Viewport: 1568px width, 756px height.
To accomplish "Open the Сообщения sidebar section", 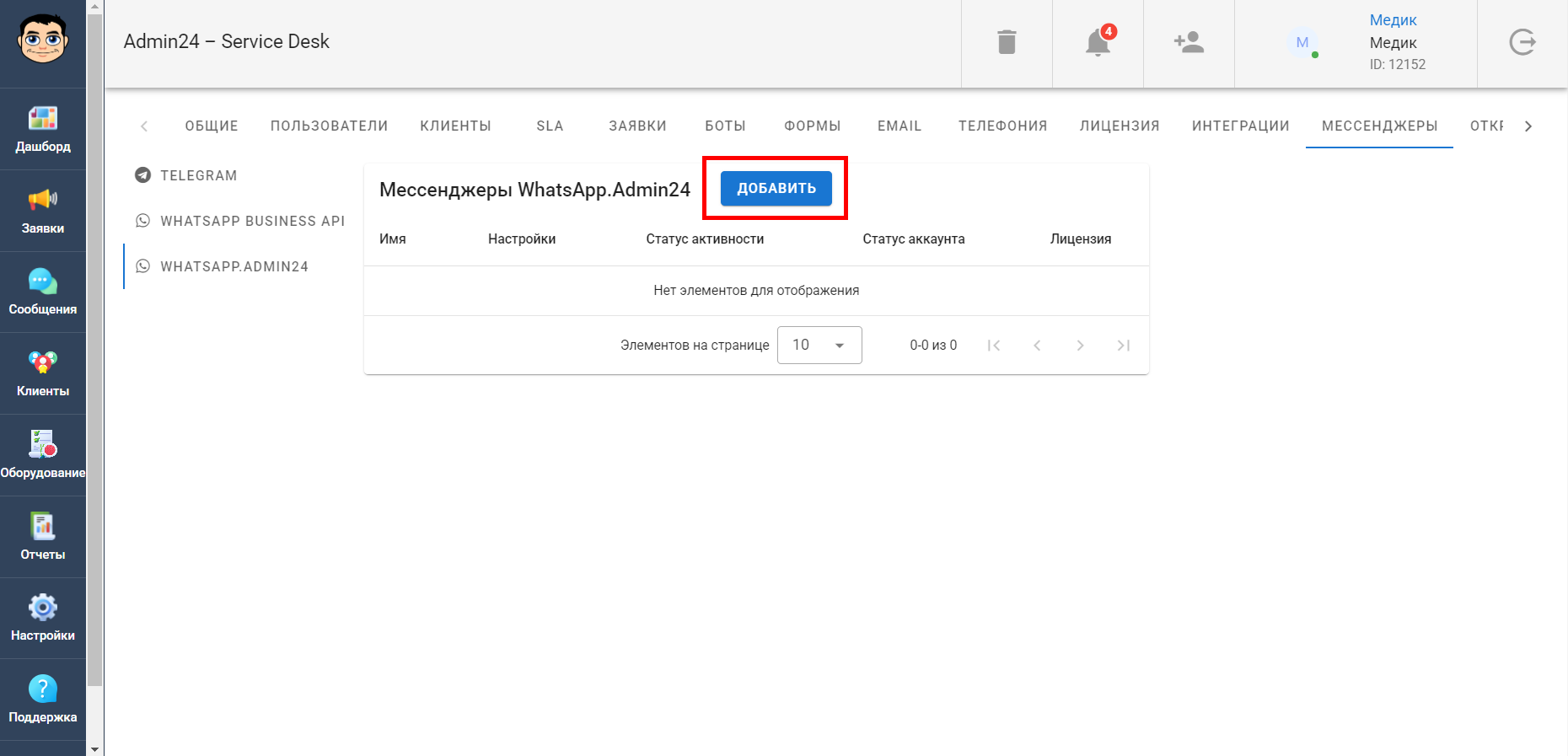I will [x=43, y=292].
